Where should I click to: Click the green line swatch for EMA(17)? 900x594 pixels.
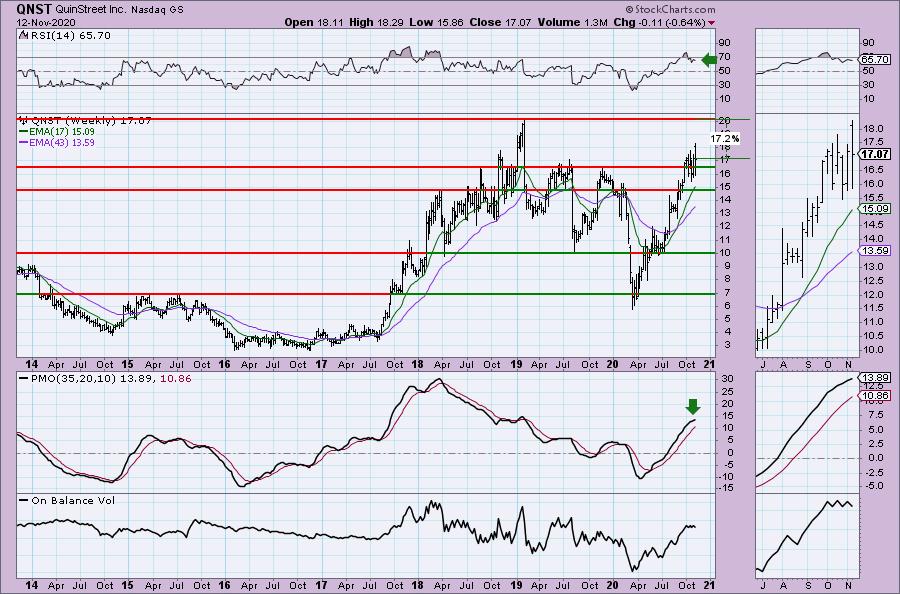click(24, 132)
